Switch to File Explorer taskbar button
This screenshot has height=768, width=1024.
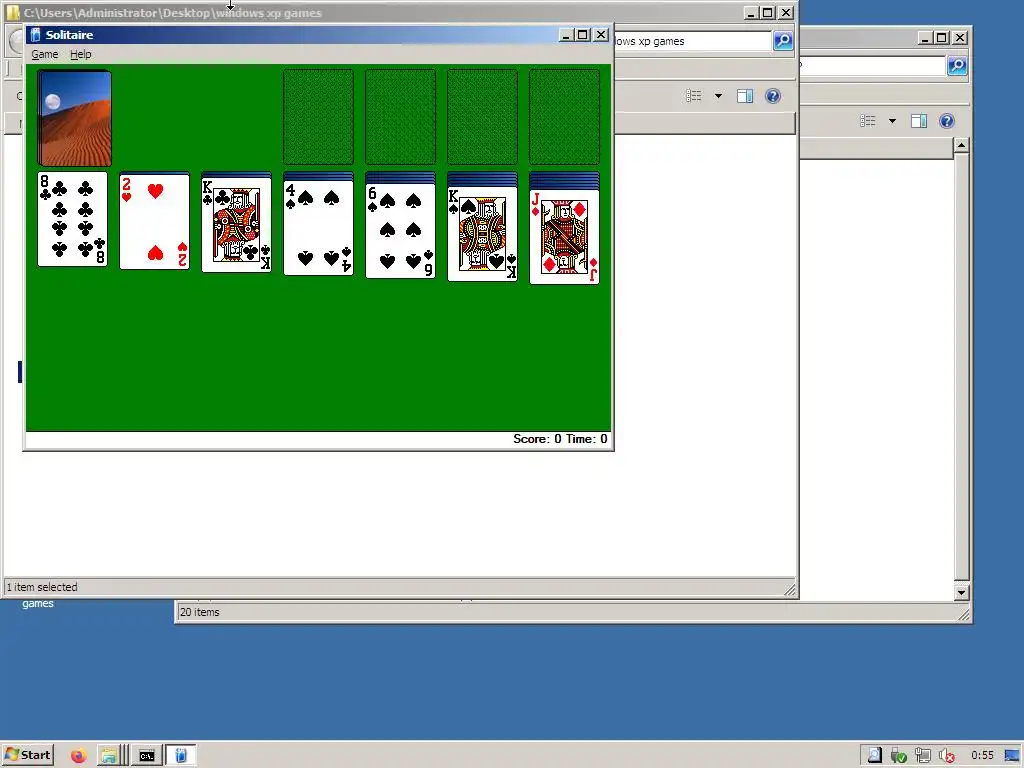click(x=112, y=756)
